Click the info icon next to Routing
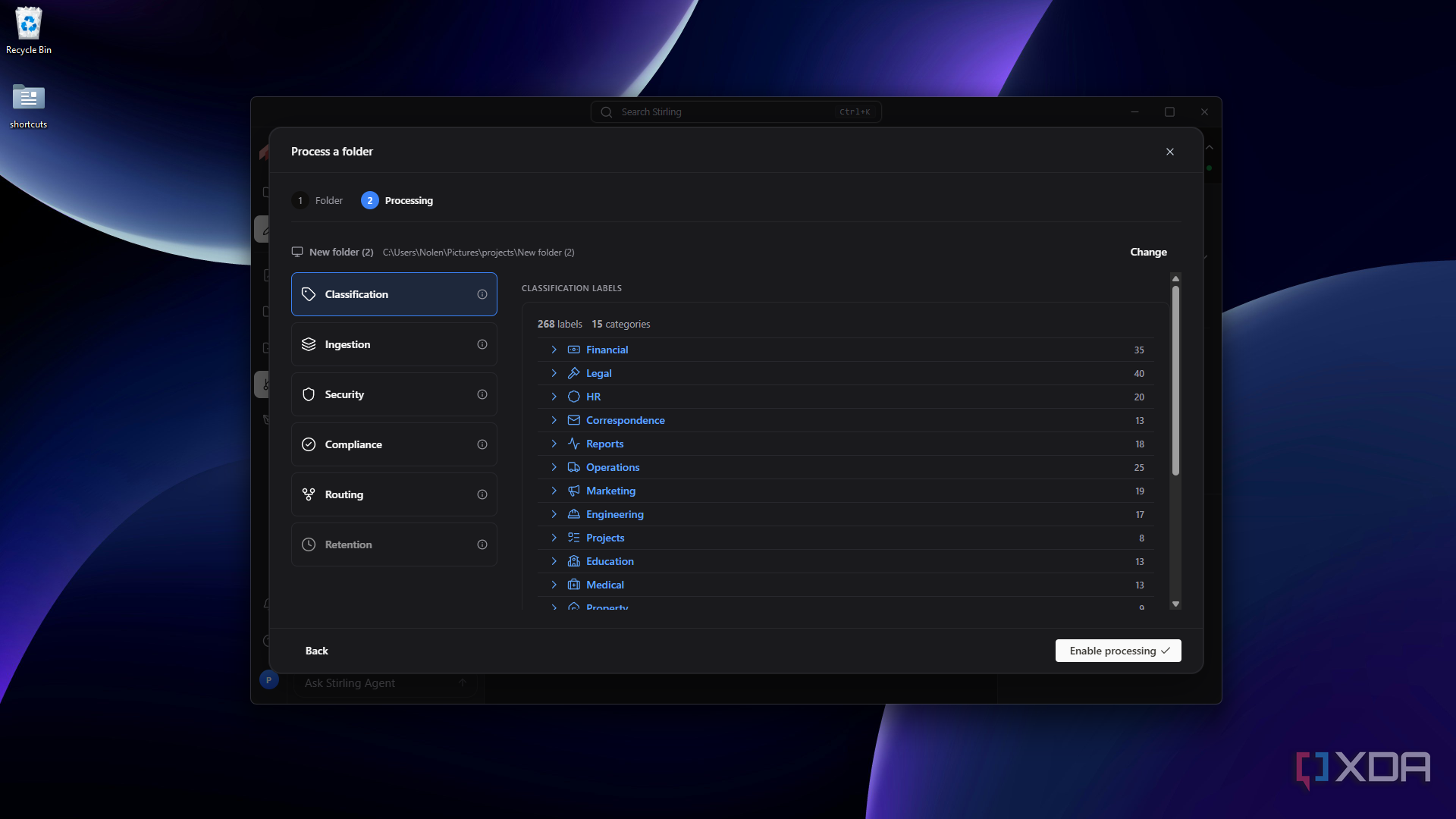 (x=482, y=494)
